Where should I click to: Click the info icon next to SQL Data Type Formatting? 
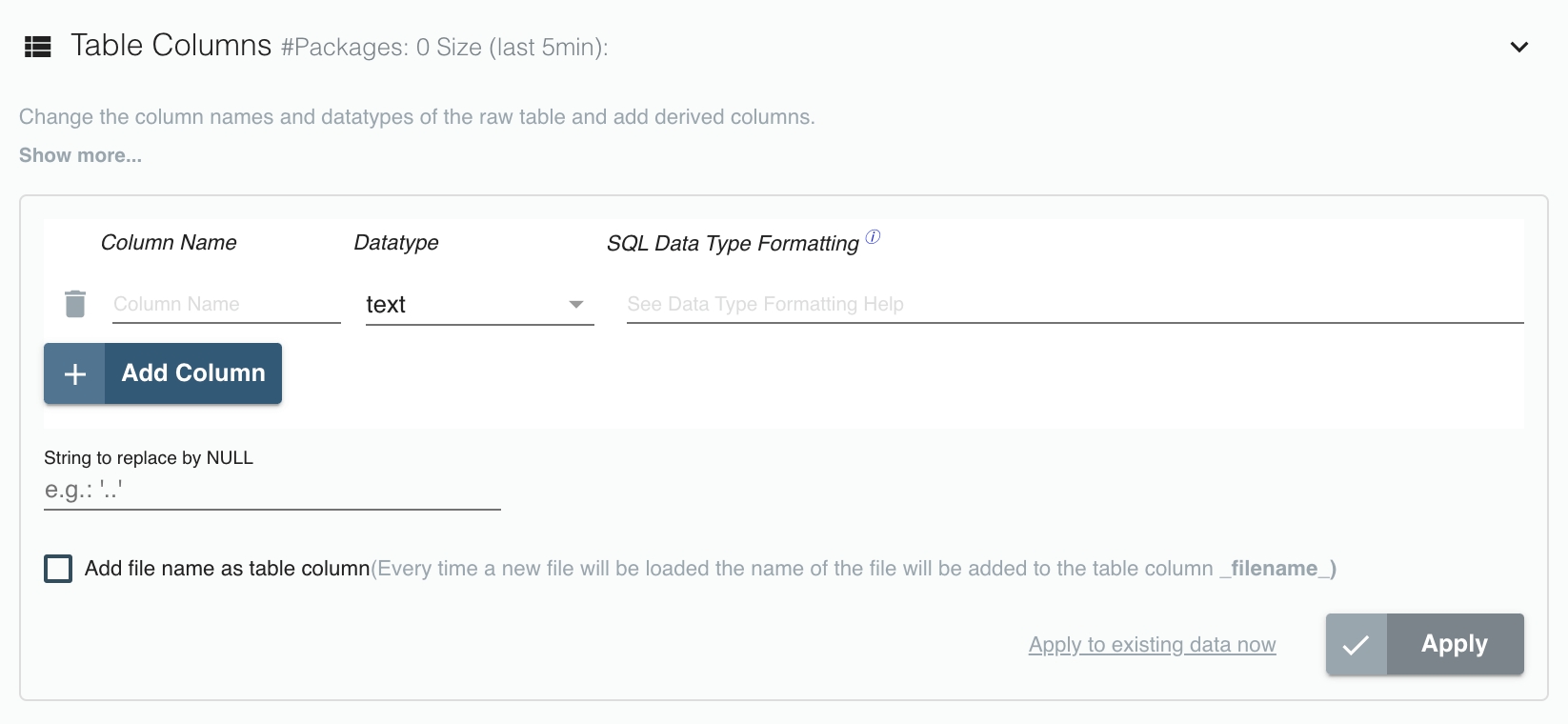(x=873, y=237)
